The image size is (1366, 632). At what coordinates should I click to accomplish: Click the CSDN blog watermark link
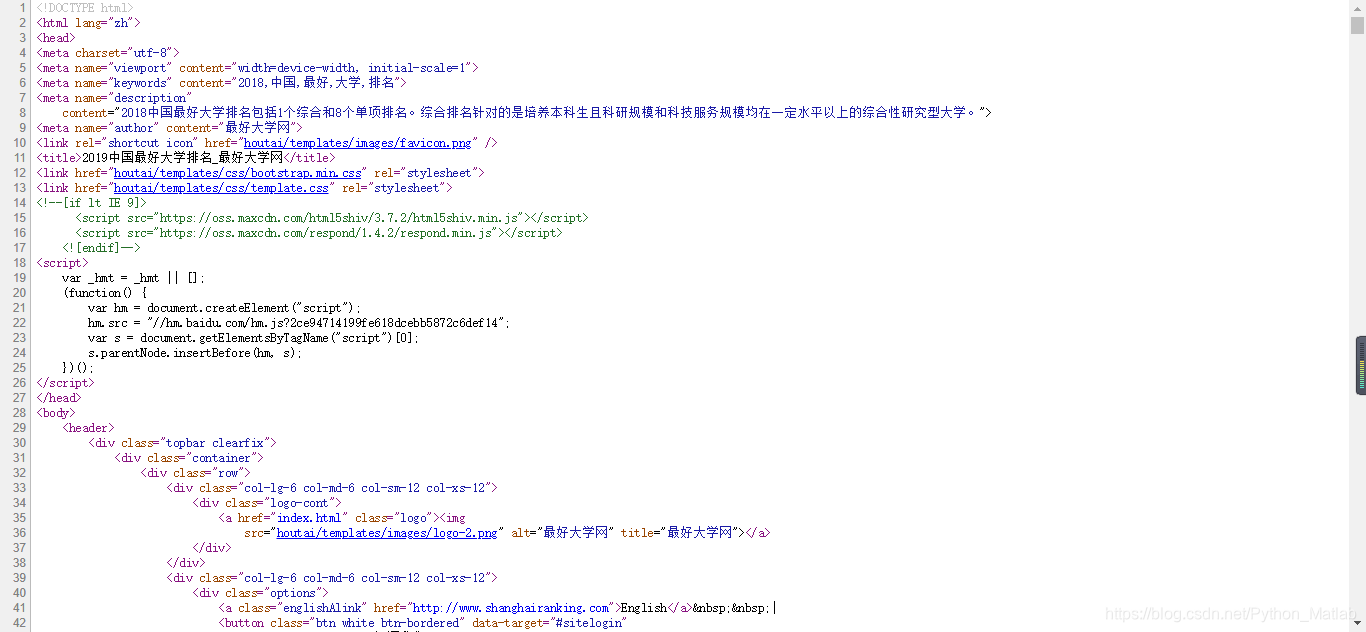point(1230,610)
